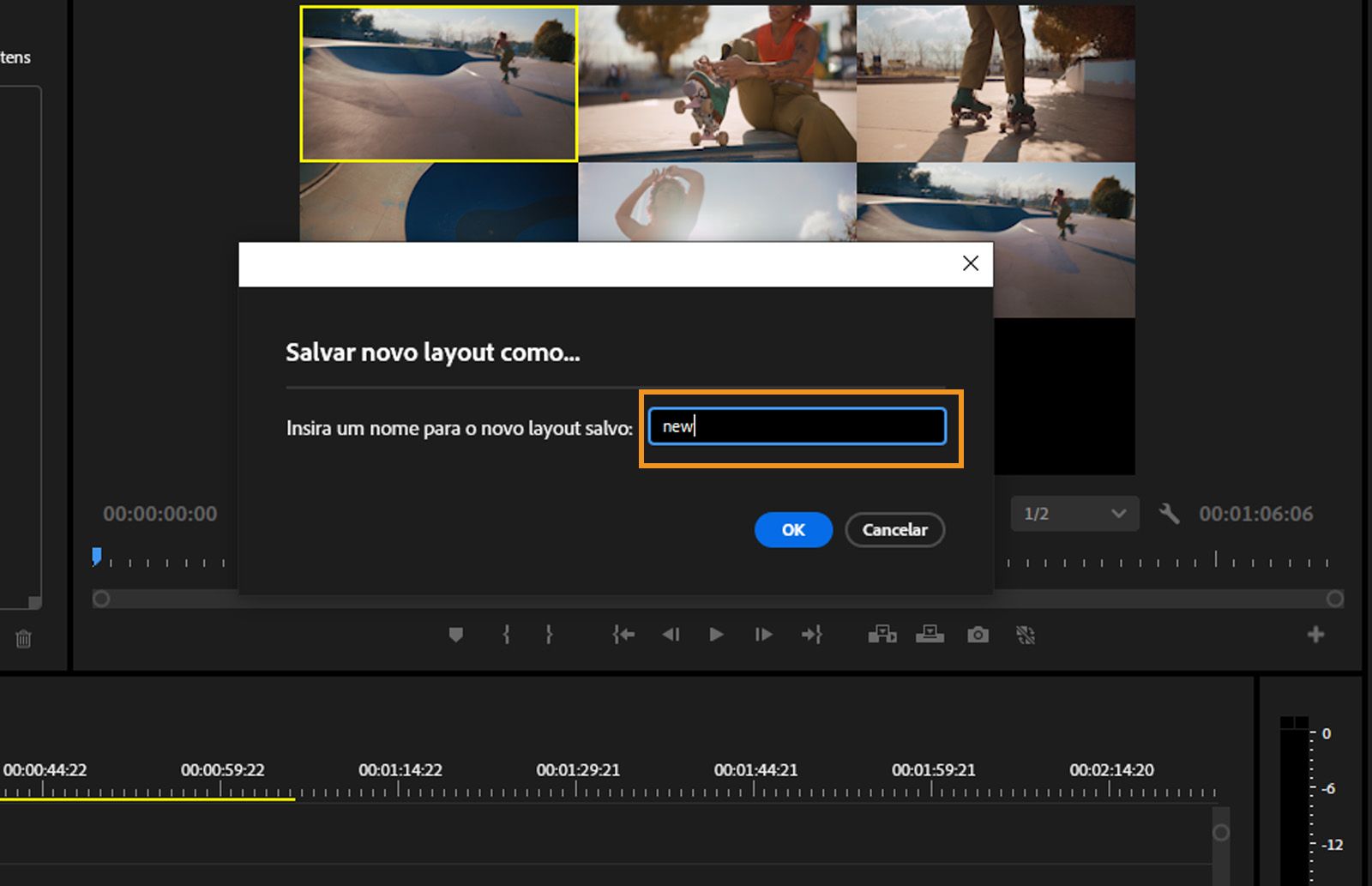The image size is (1372, 886).
Task: Open the Button Editor with the plus icon
Action: [1315, 635]
